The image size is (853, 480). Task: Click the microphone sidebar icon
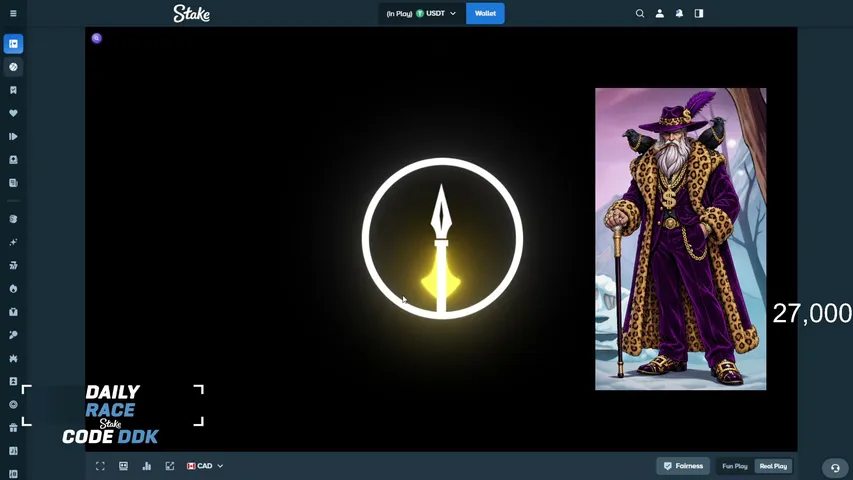pyautogui.click(x=13, y=335)
